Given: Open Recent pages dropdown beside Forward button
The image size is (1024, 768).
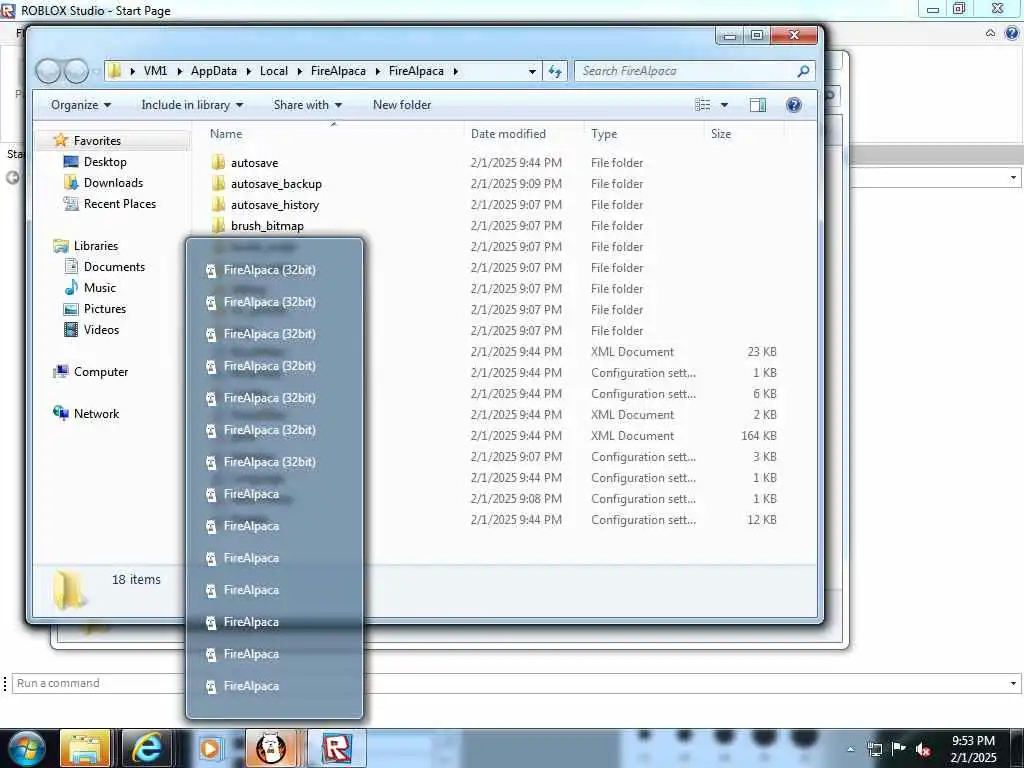Looking at the screenshot, I should [97, 71].
